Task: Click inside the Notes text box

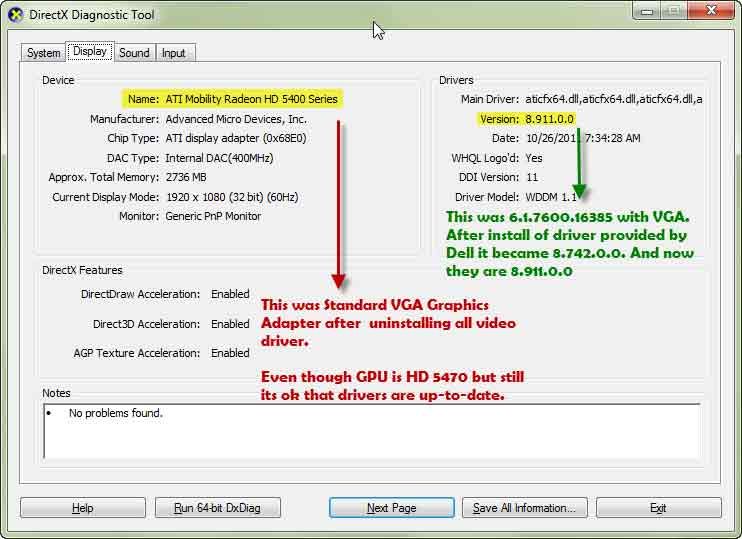Action: click(372, 431)
